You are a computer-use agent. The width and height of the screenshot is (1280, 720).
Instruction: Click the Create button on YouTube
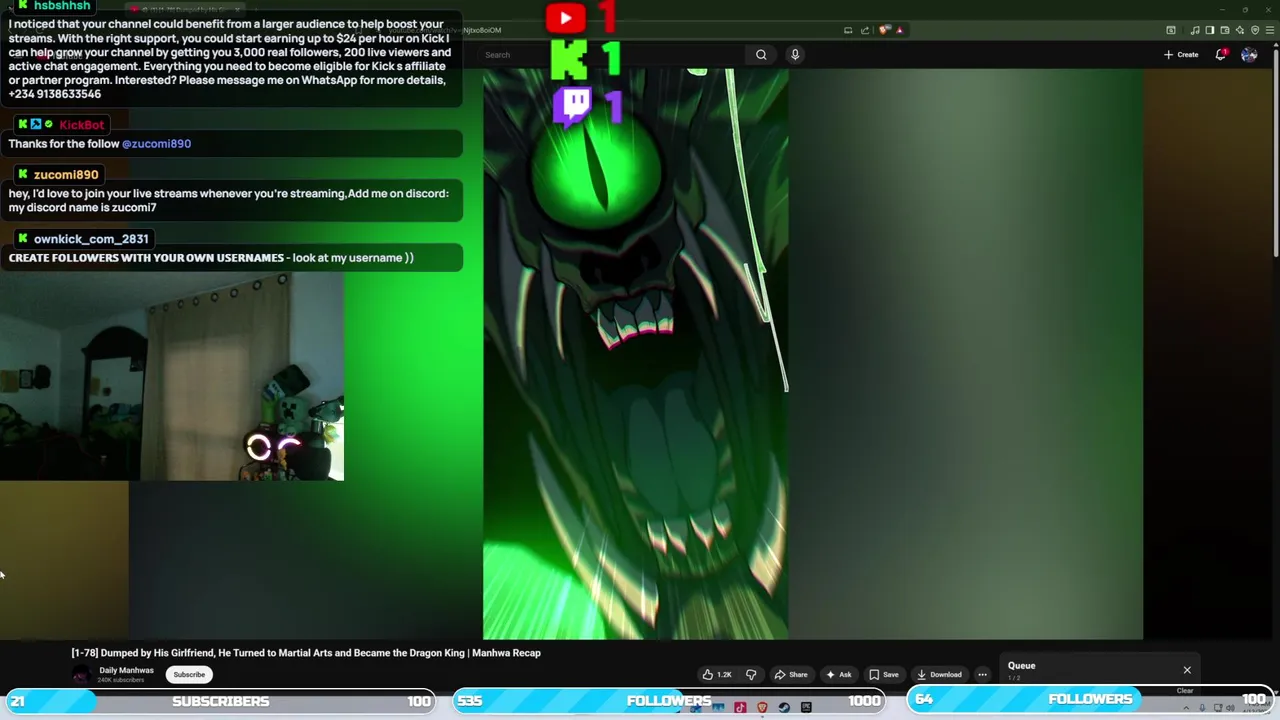pos(1181,55)
